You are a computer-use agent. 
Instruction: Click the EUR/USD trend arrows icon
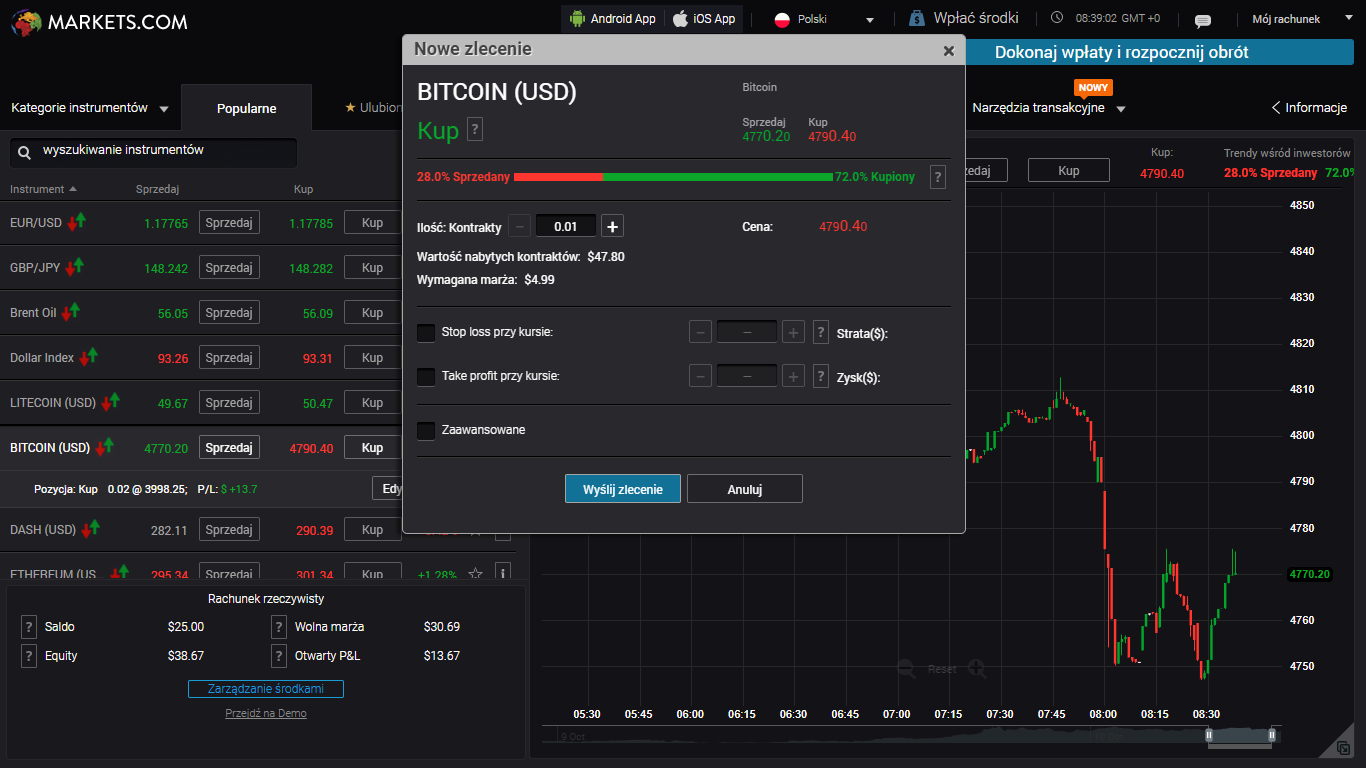point(77,222)
